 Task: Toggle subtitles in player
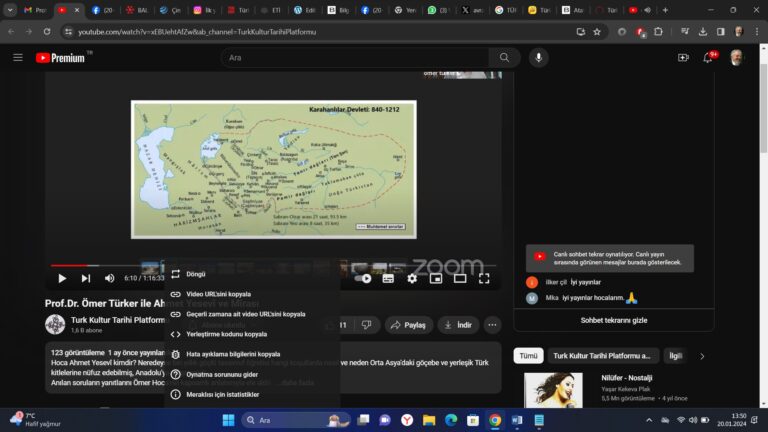pyautogui.click(x=388, y=278)
